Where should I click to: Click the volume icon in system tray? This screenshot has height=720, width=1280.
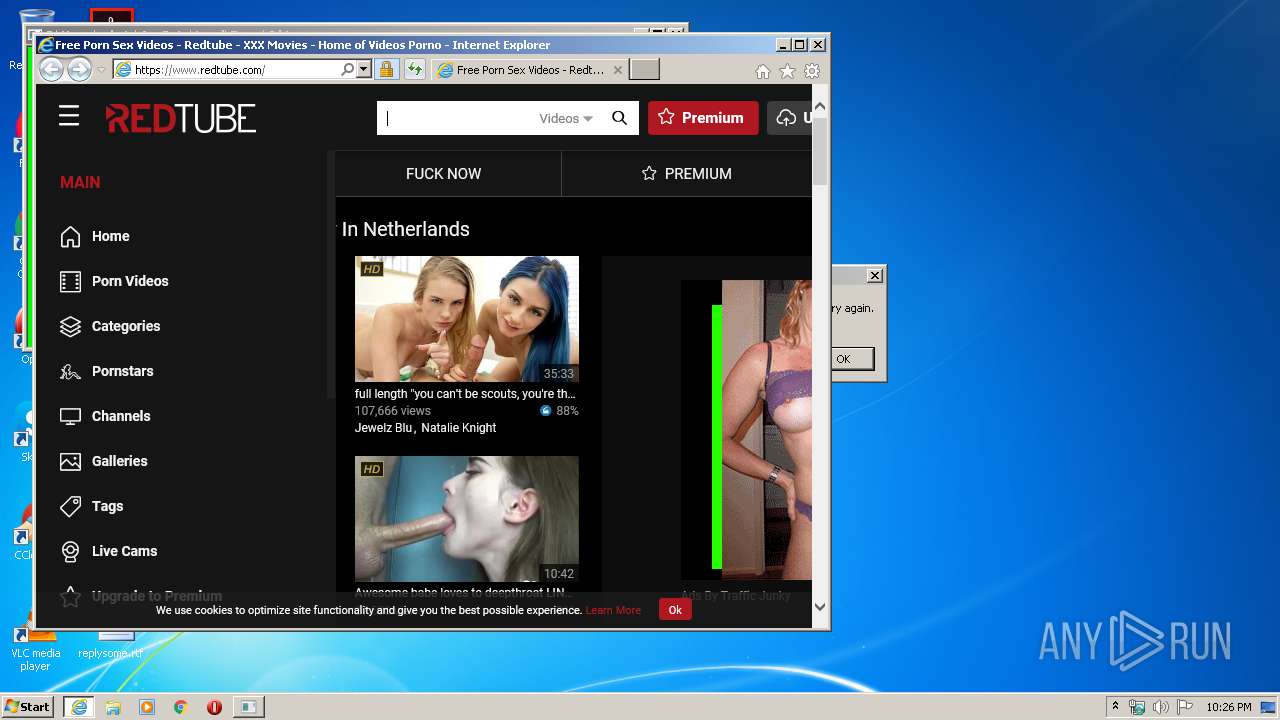1161,707
